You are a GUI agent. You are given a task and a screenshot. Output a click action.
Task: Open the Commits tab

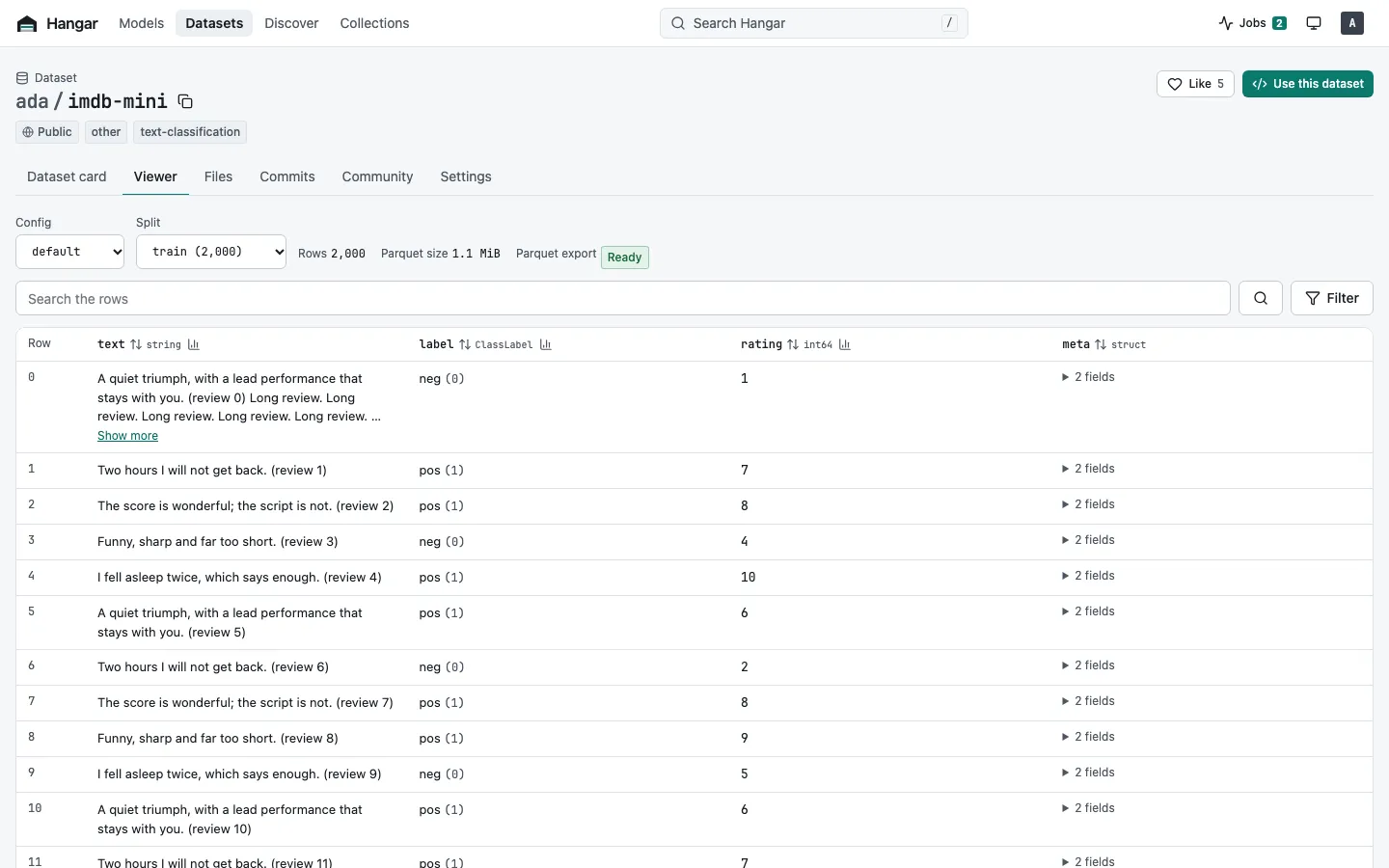click(287, 176)
